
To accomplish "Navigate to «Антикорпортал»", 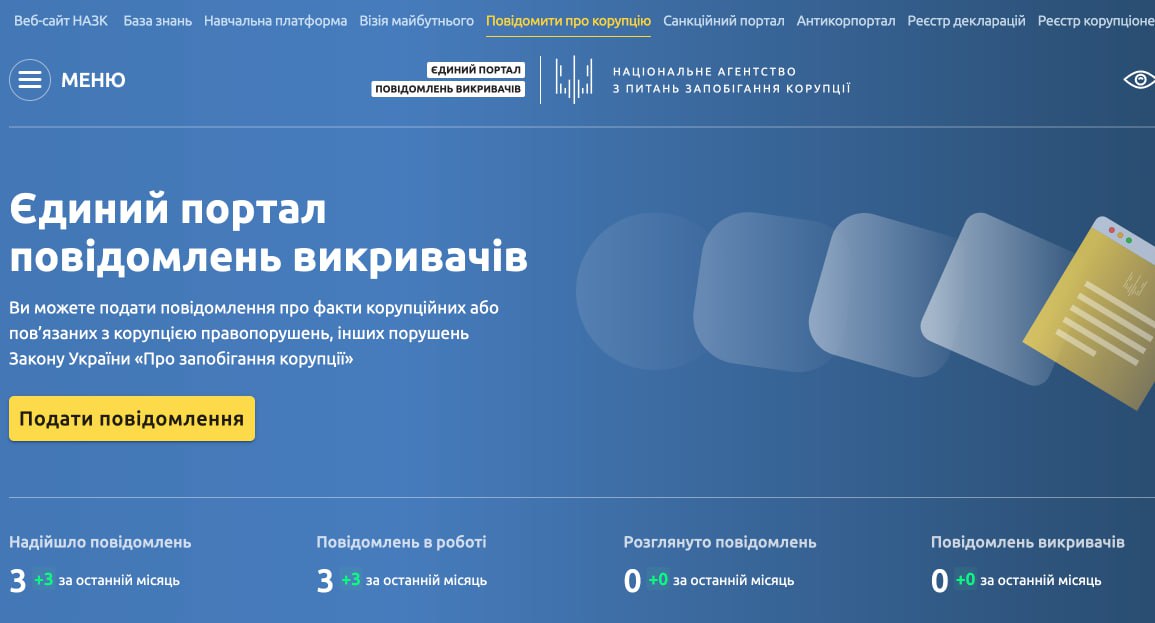I will pyautogui.click(x=846, y=20).
